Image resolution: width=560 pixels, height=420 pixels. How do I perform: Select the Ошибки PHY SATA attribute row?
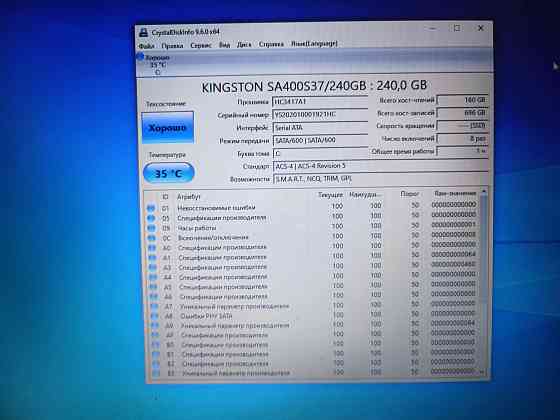tap(313, 315)
